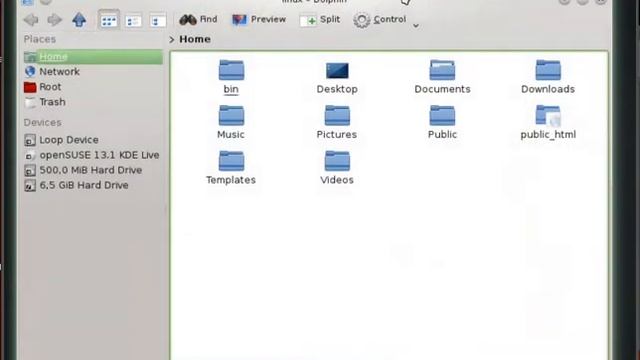Select the Desktop folder icon

337,71
